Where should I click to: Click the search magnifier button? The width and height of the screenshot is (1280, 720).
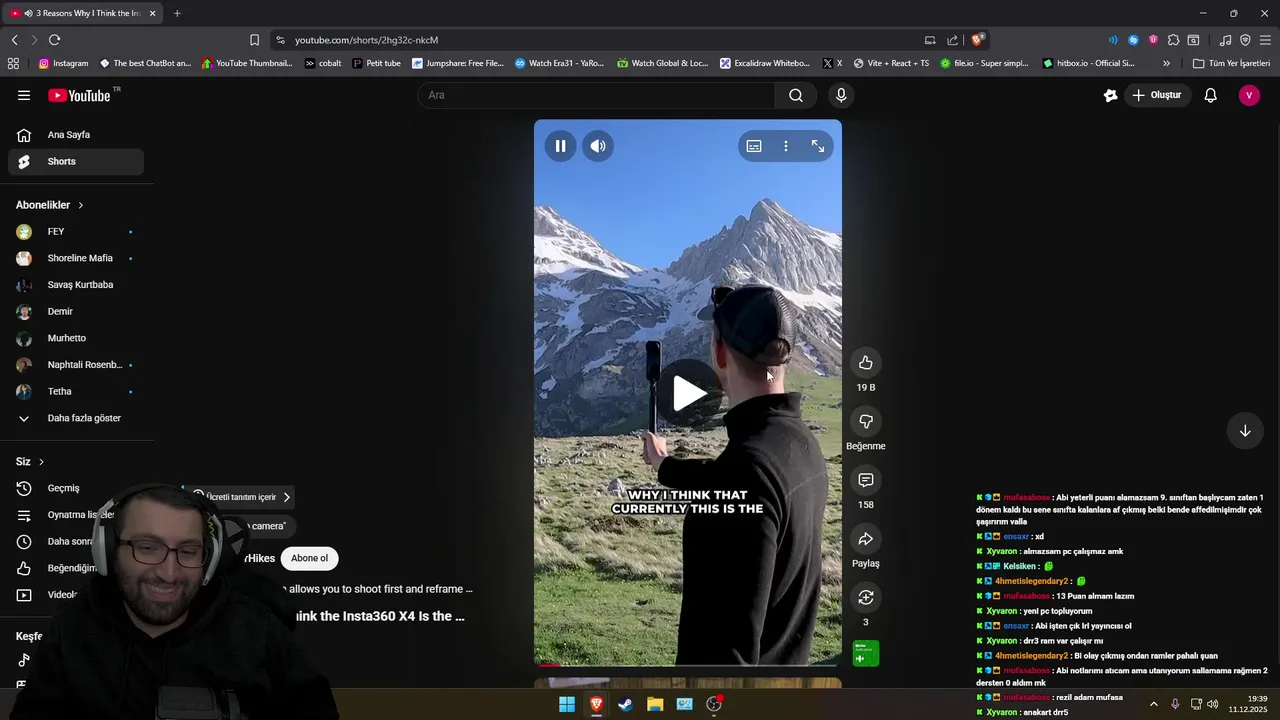click(796, 95)
